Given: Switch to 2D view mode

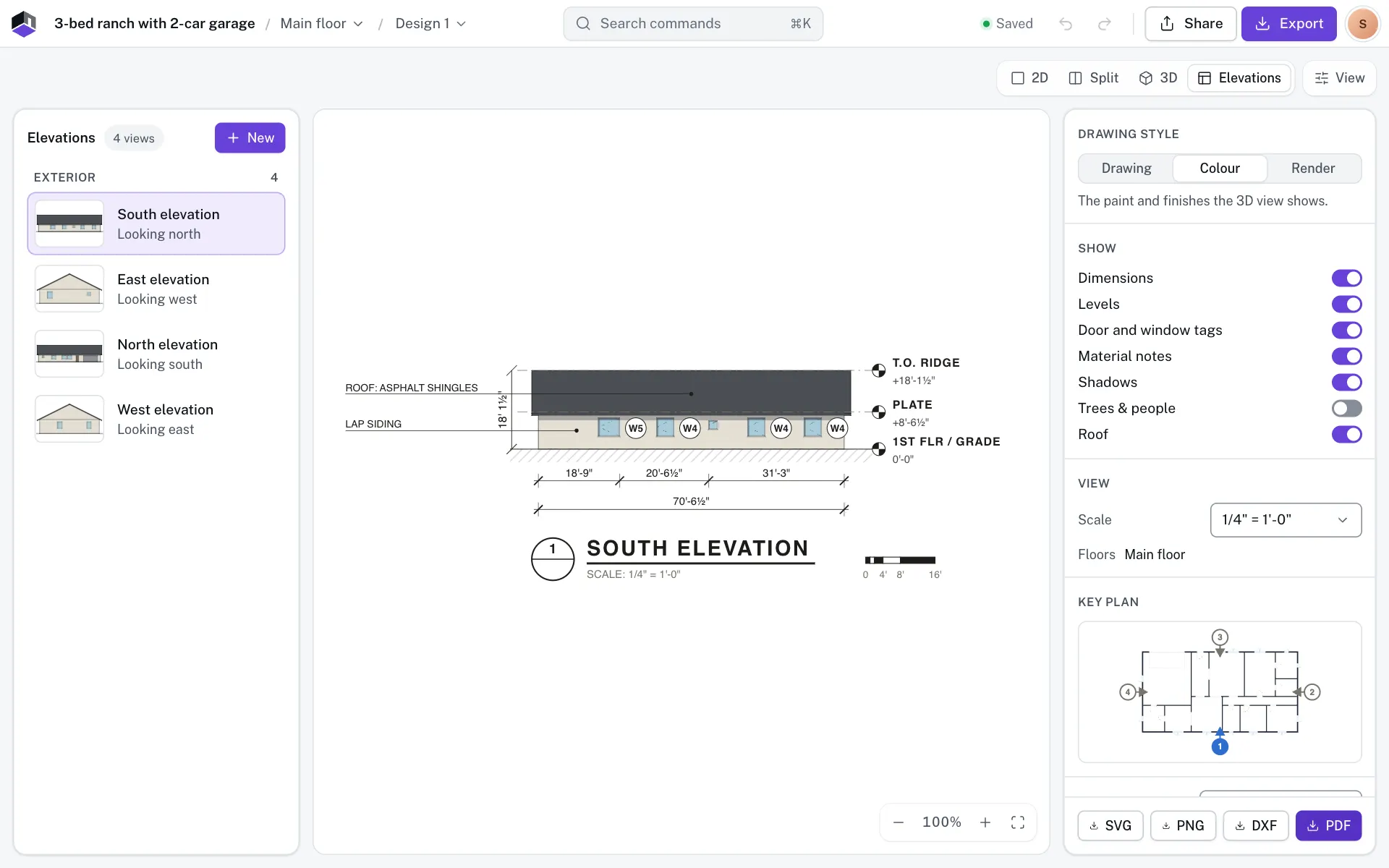Looking at the screenshot, I should point(1029,78).
